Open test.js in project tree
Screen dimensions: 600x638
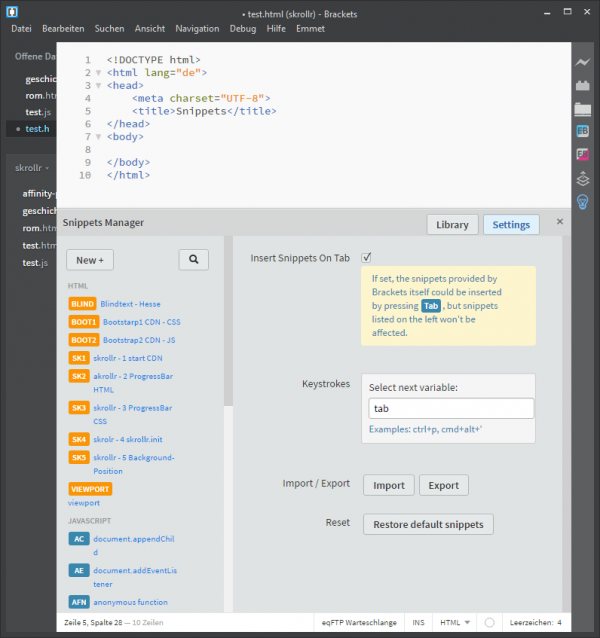tap(35, 263)
